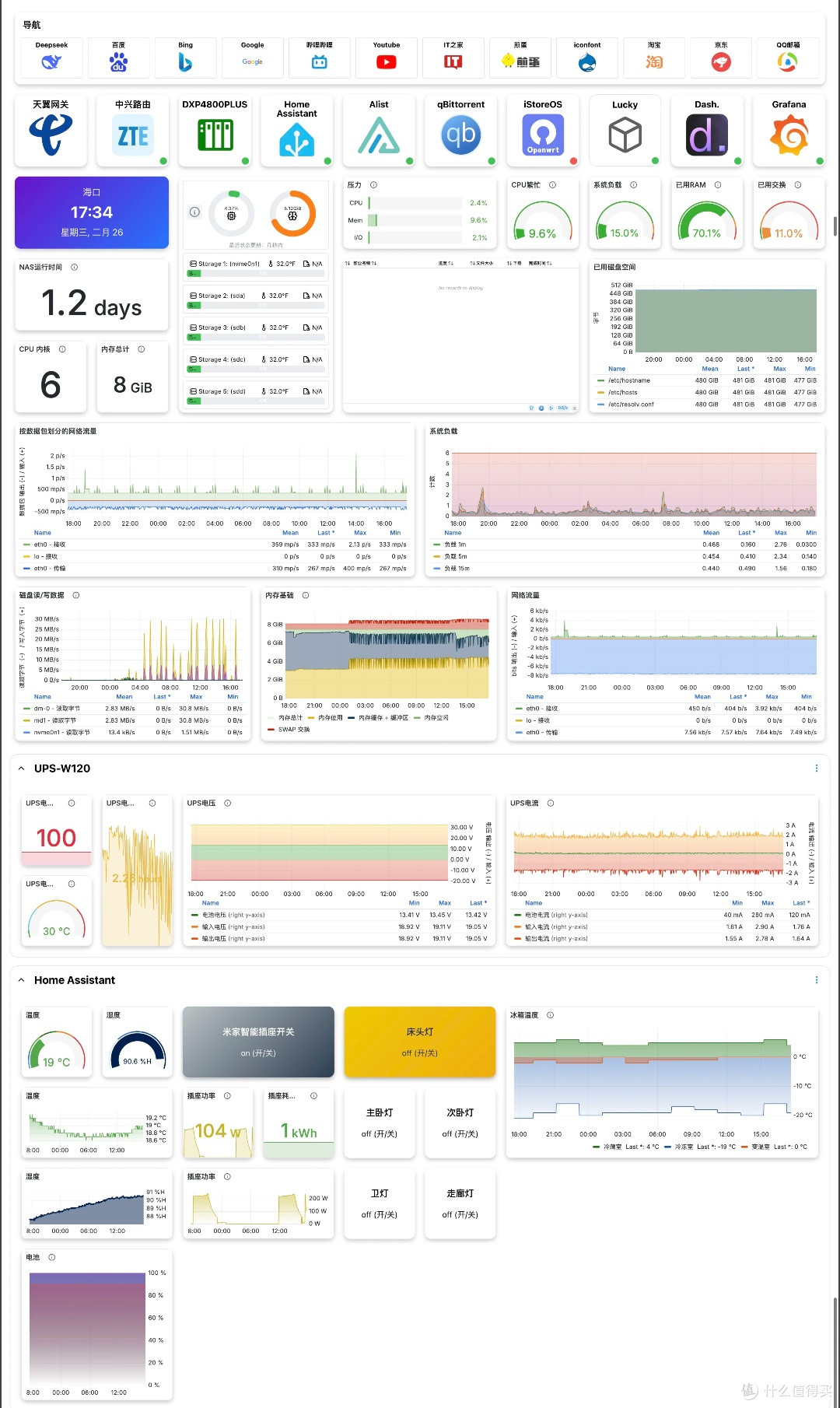Click the info icon beside 电池 panel
Screen dimensions: 840x1408
click(x=52, y=1257)
